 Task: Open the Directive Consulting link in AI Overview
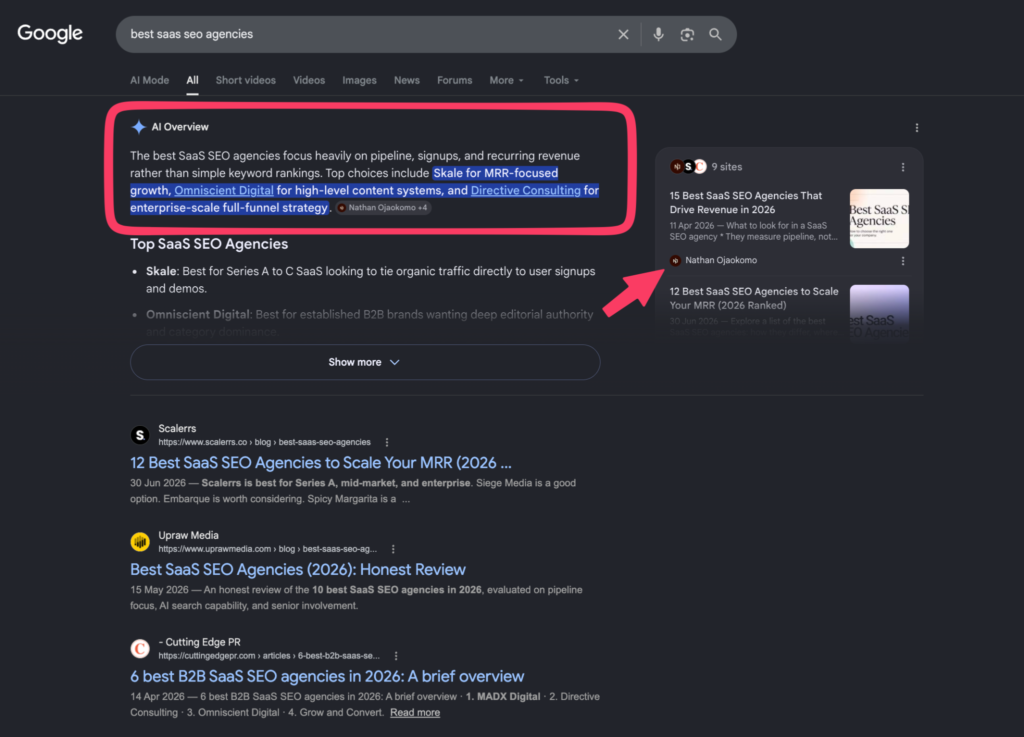(526, 191)
